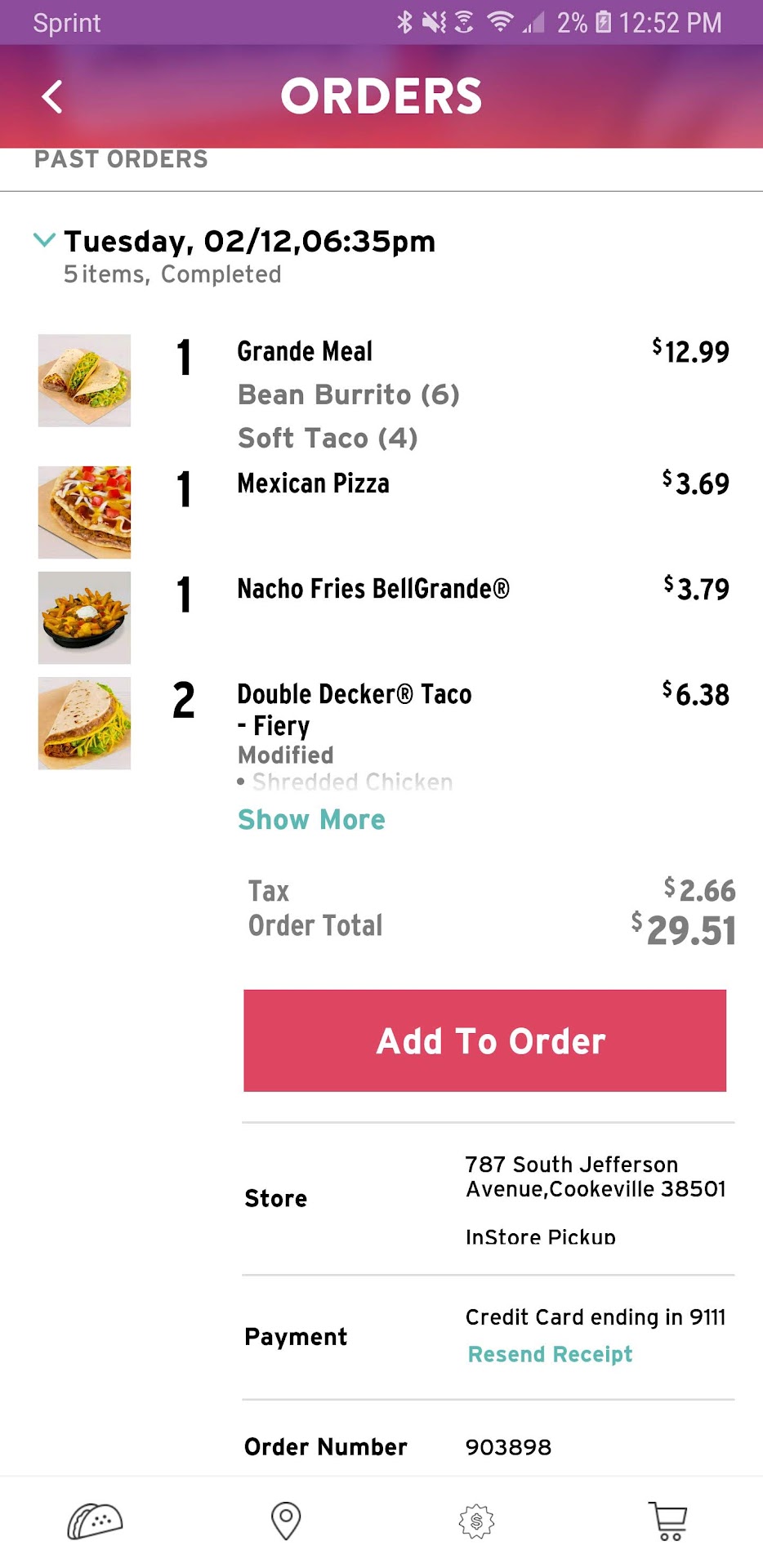Image resolution: width=763 pixels, height=1568 pixels.
Task: Select the Double Decker Taco thumbnail
Action: tap(84, 723)
